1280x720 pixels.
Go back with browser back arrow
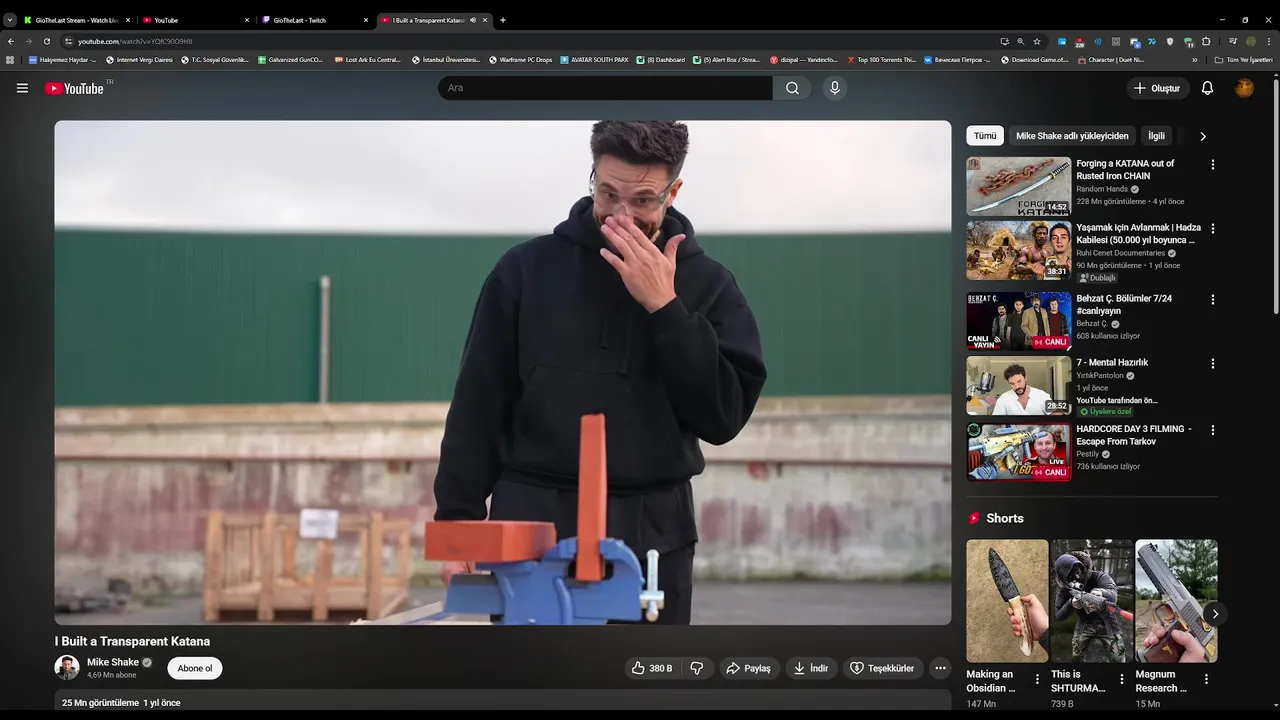coord(11,41)
